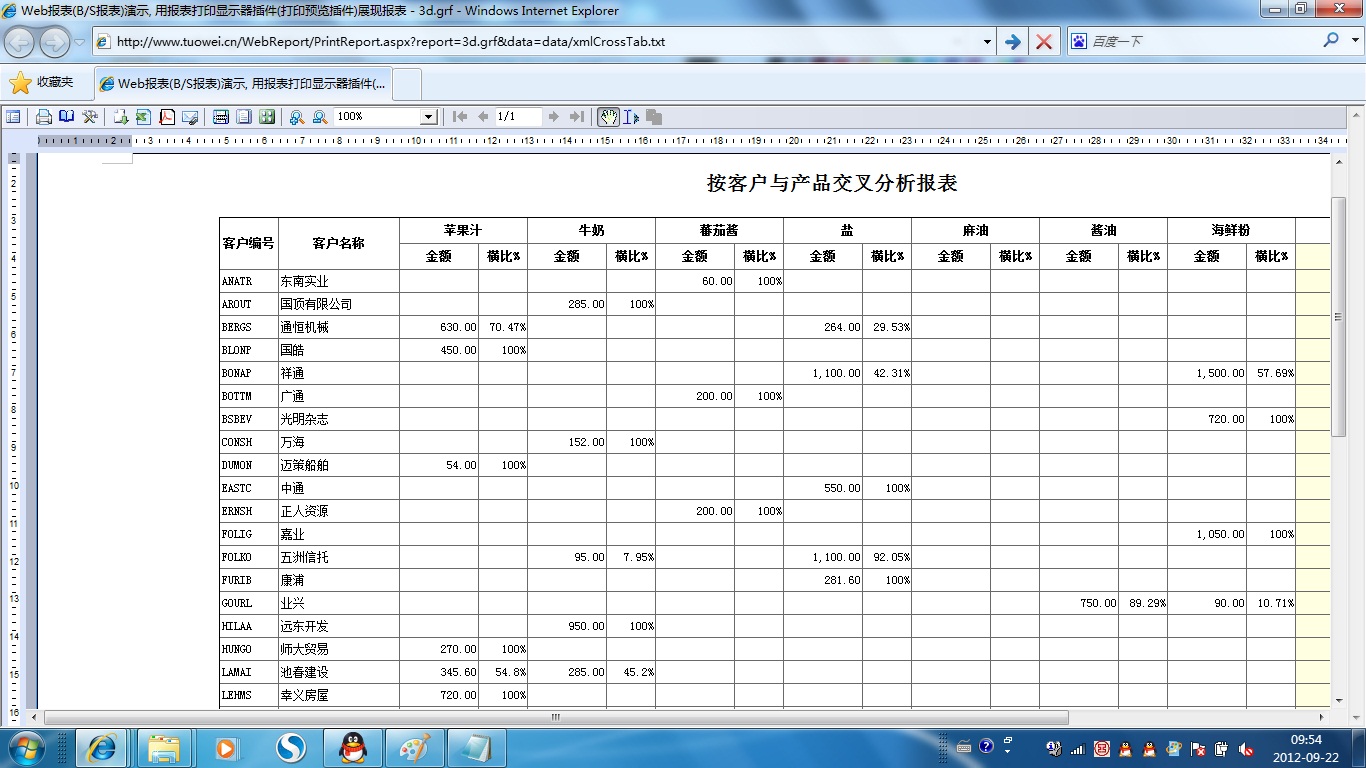Viewport: 1366px width, 768px height.
Task: Expand the 100% zoom dropdown
Action: click(x=428, y=117)
